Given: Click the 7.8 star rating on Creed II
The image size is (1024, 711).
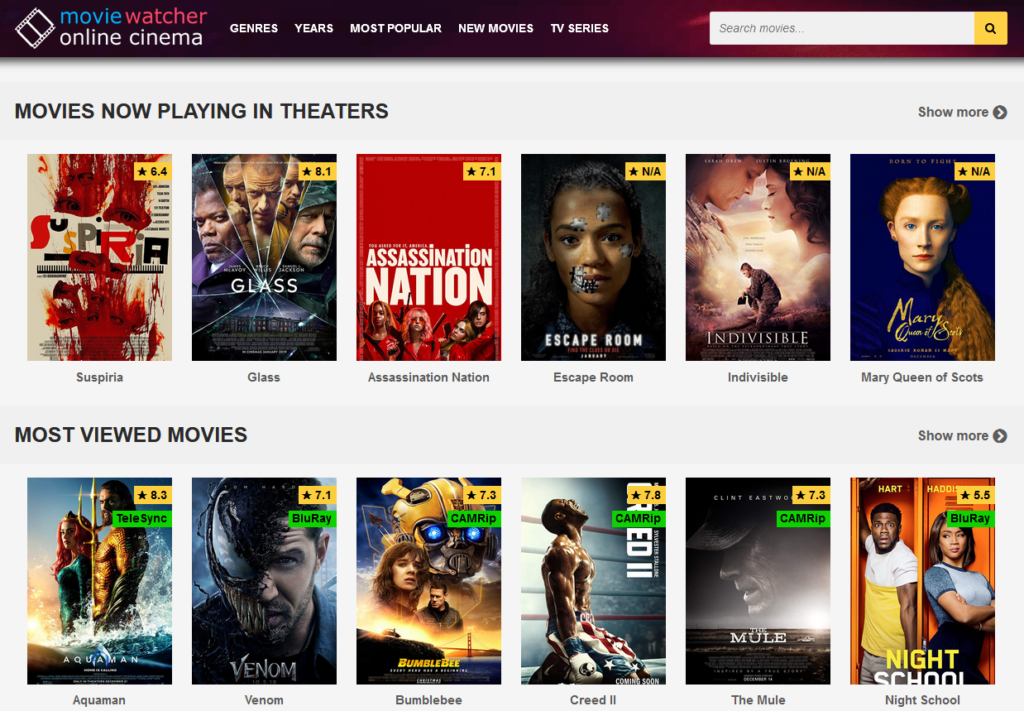Looking at the screenshot, I should (x=647, y=495).
